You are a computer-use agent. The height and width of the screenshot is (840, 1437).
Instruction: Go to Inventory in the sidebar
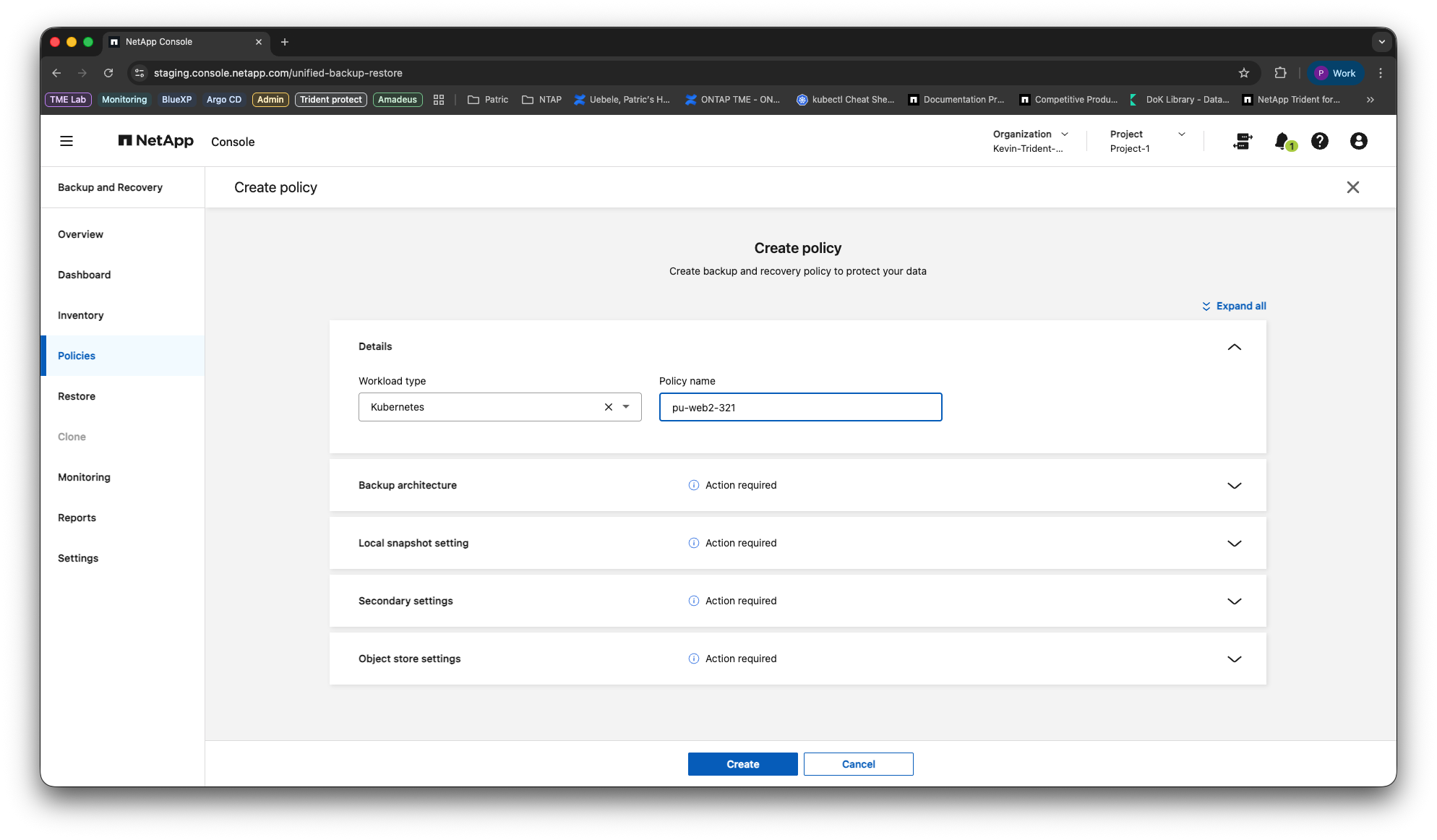coord(80,315)
